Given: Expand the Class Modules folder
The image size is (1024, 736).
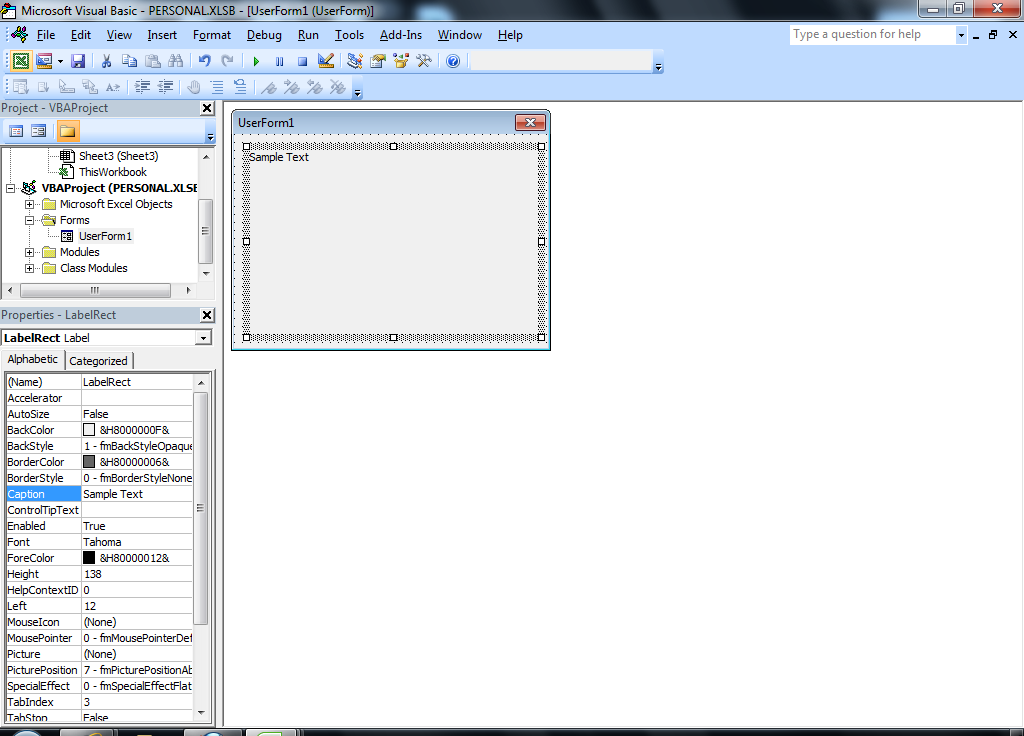Looking at the screenshot, I should [29, 268].
